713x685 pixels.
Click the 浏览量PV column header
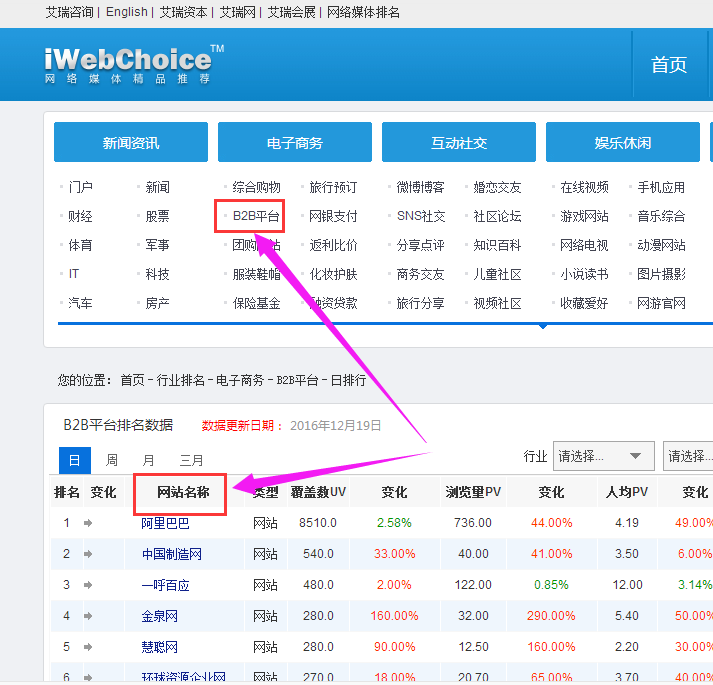pyautogui.click(x=473, y=492)
